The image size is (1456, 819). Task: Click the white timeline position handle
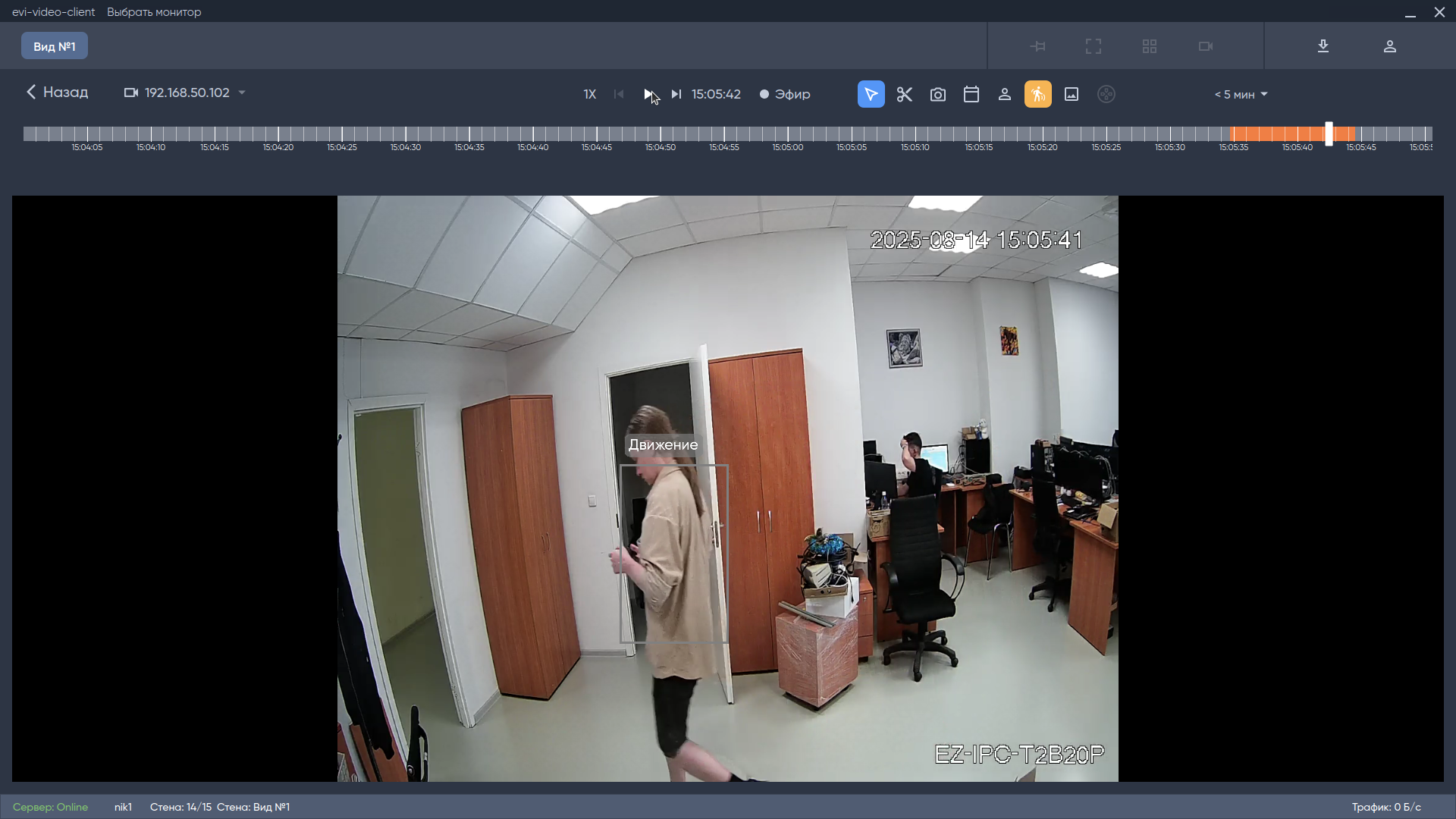click(x=1329, y=133)
